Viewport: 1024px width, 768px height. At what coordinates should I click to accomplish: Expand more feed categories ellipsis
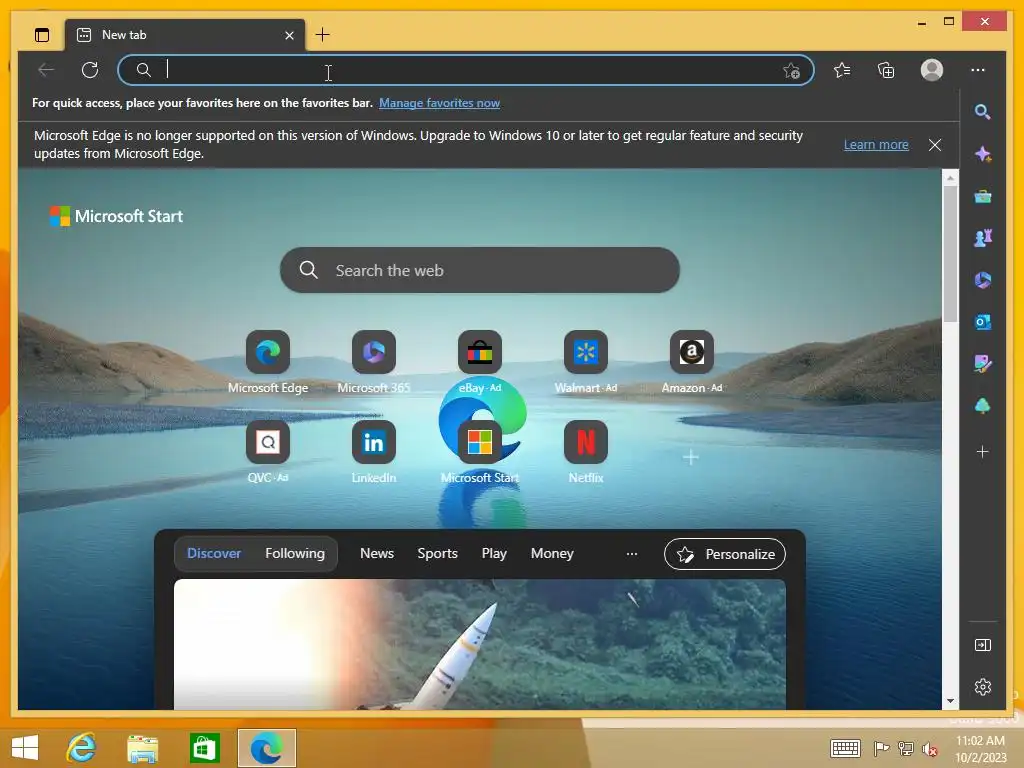[x=632, y=554]
